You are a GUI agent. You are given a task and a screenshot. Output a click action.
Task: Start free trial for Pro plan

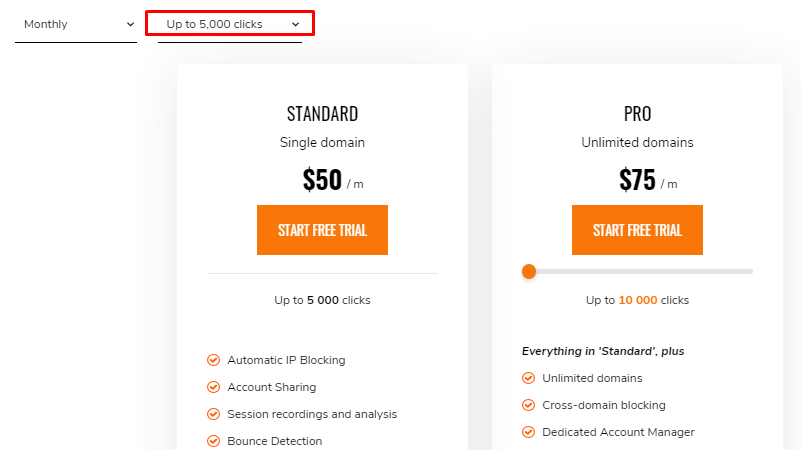coord(637,230)
